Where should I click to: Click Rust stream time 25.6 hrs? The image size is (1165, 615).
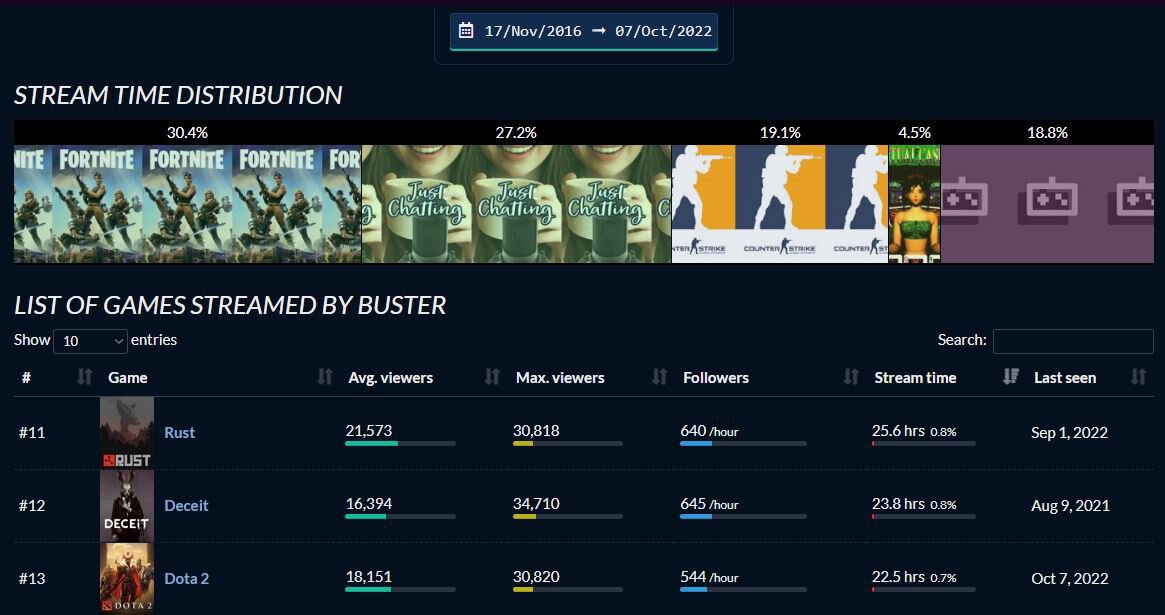pos(898,430)
